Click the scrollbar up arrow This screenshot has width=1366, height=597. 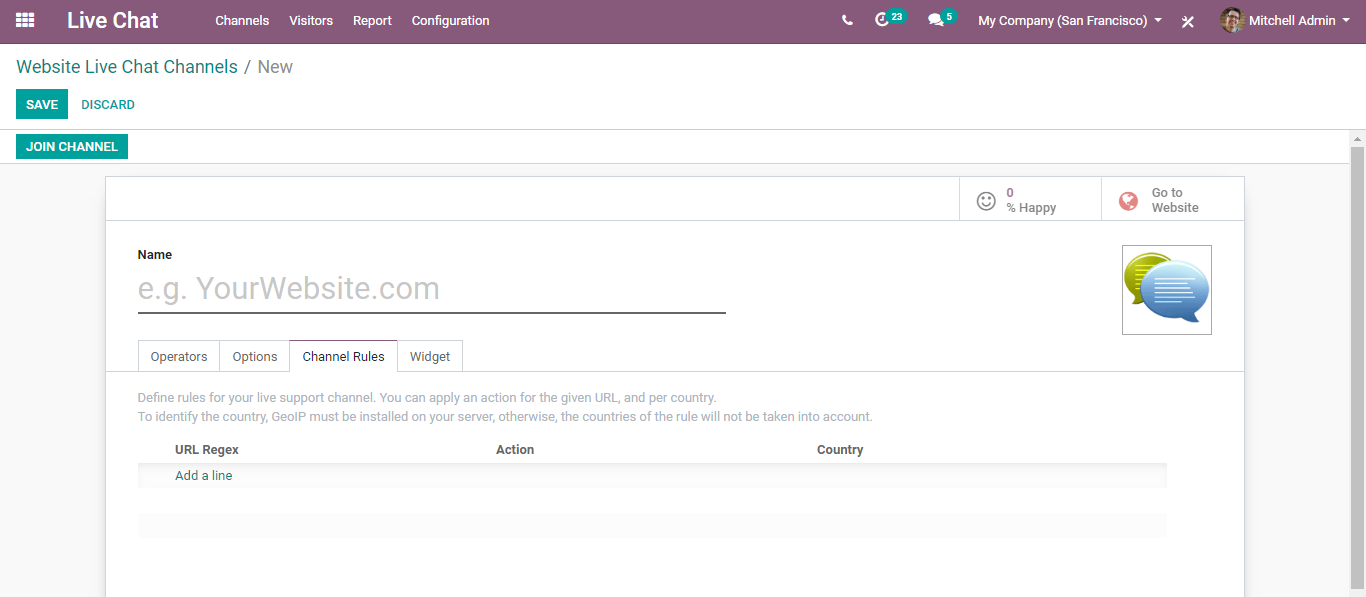click(x=1357, y=138)
